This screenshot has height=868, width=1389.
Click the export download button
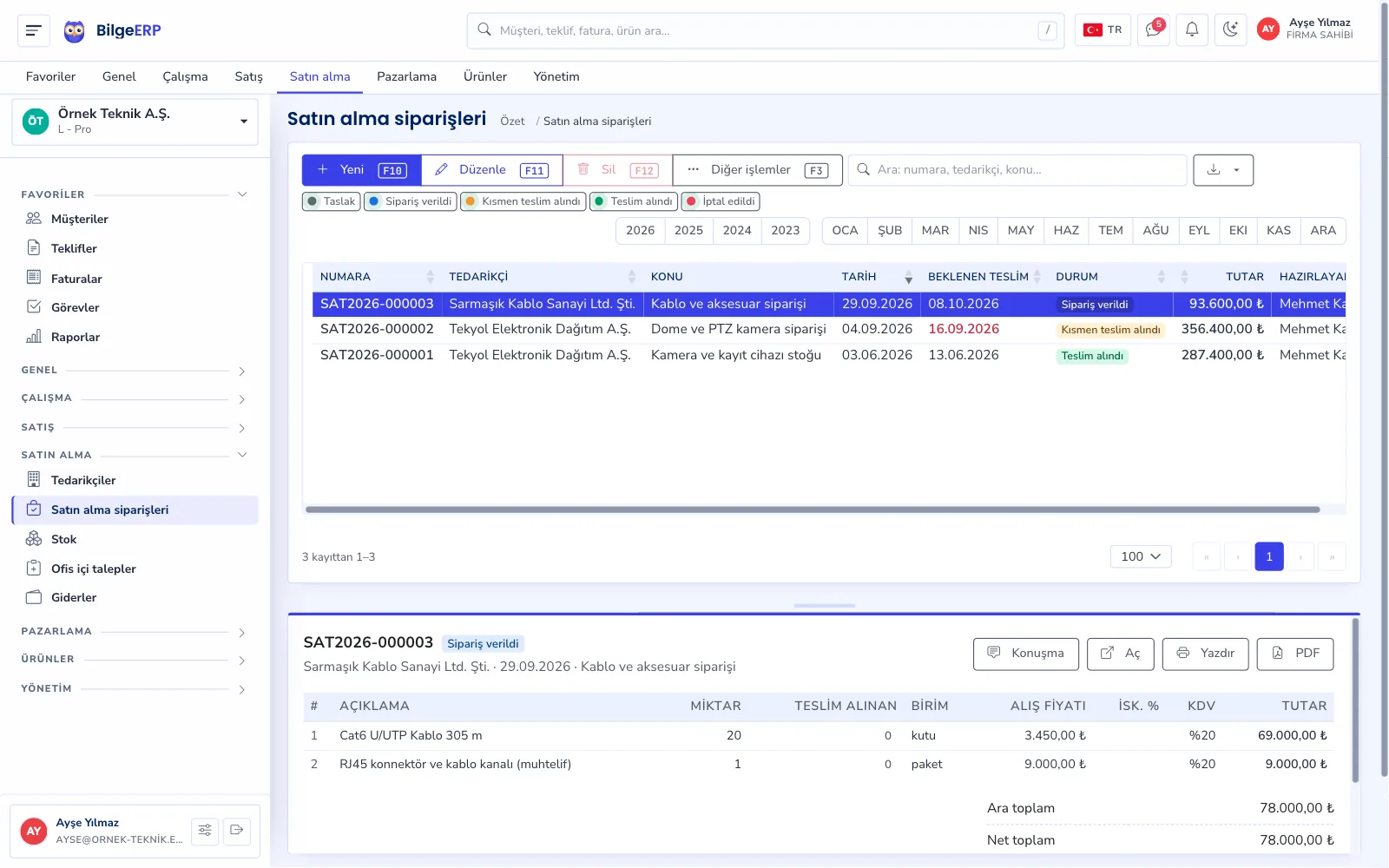tap(1223, 170)
